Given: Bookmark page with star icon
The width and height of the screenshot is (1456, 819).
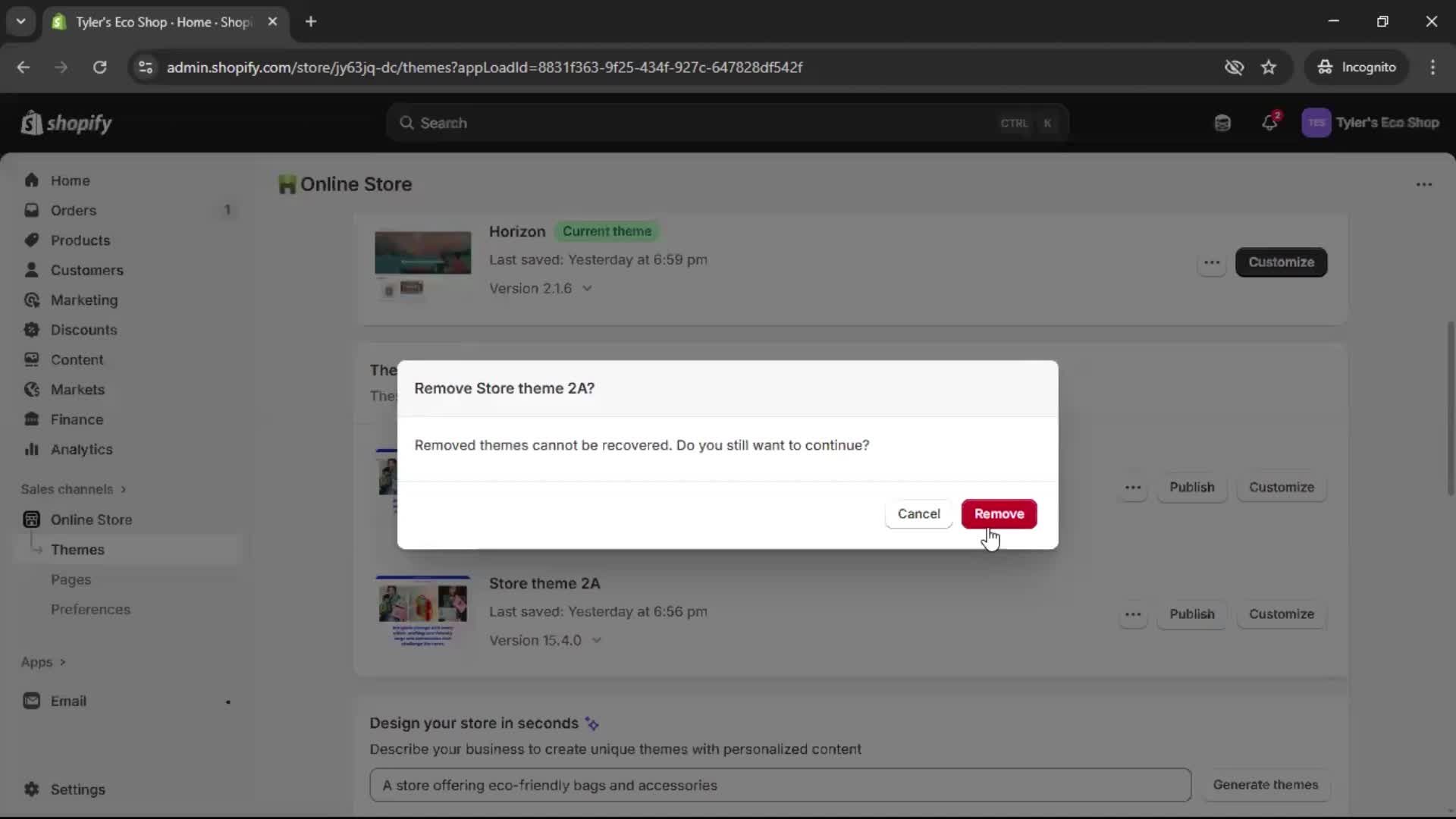Looking at the screenshot, I should click(x=1269, y=67).
